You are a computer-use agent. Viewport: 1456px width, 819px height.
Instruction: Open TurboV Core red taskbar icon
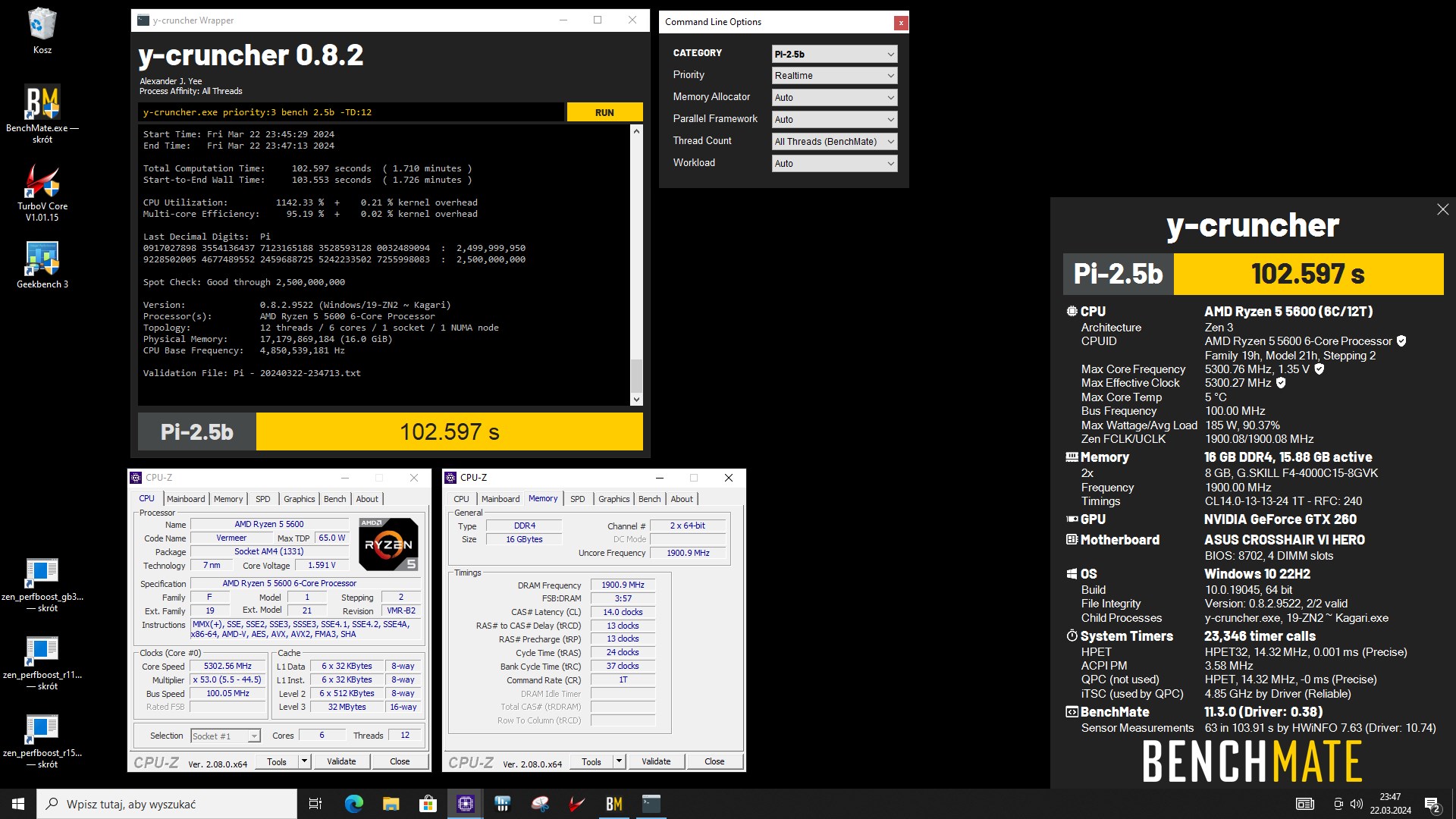click(x=577, y=804)
